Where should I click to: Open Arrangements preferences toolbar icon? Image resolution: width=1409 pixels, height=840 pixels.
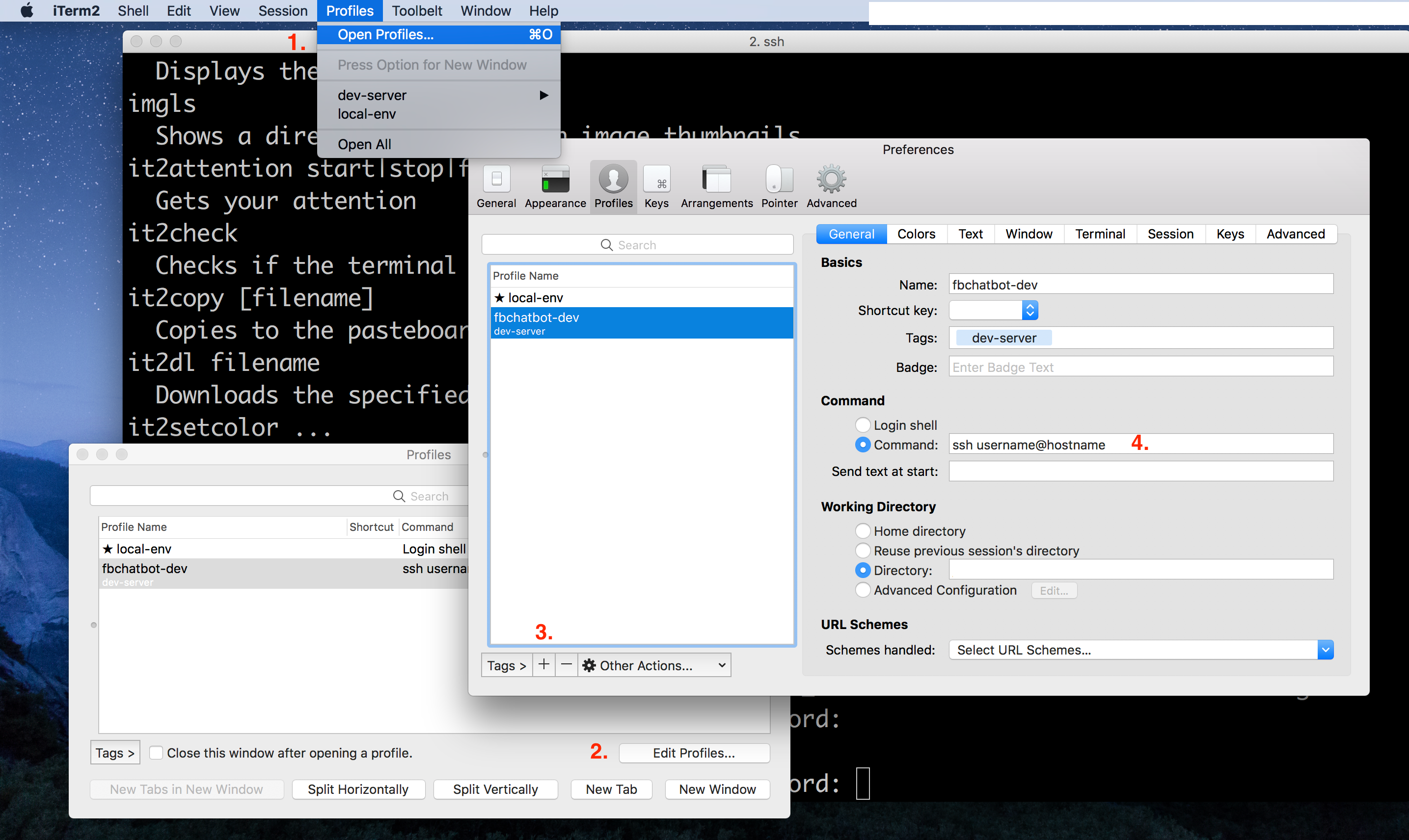(x=716, y=187)
